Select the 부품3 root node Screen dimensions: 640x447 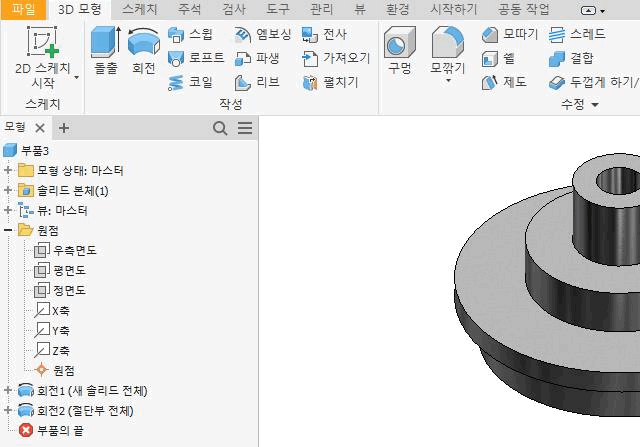pyautogui.click(x=26, y=151)
